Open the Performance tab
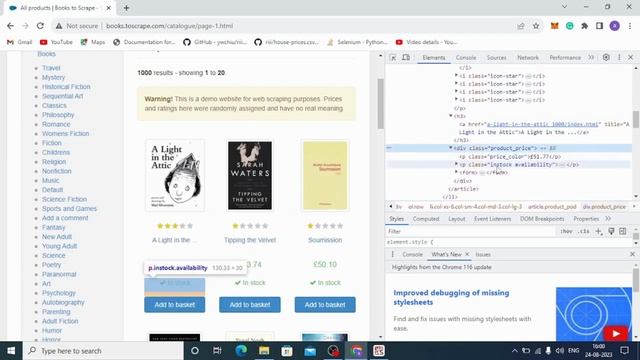 pos(565,58)
